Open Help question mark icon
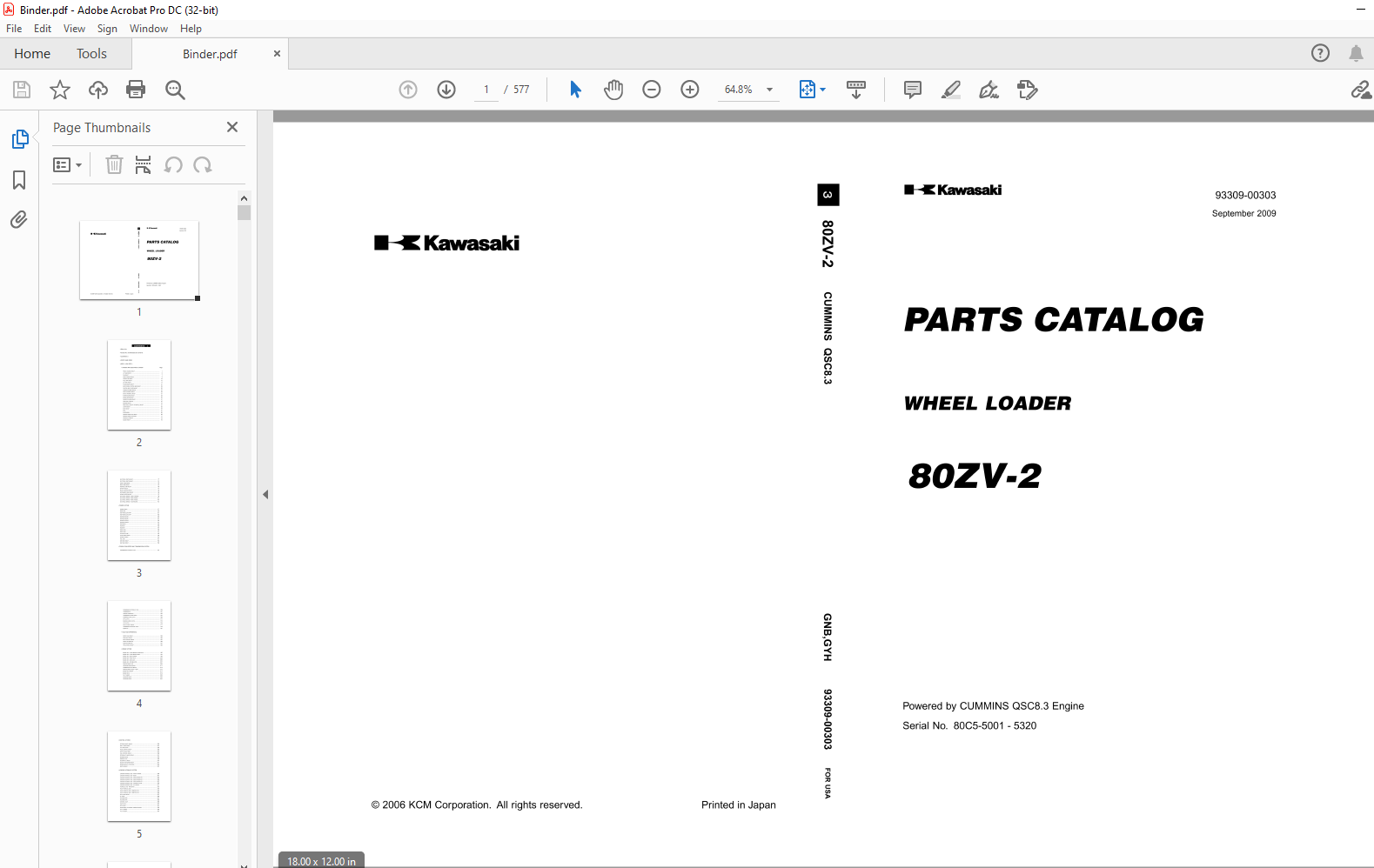 pos(1321,53)
